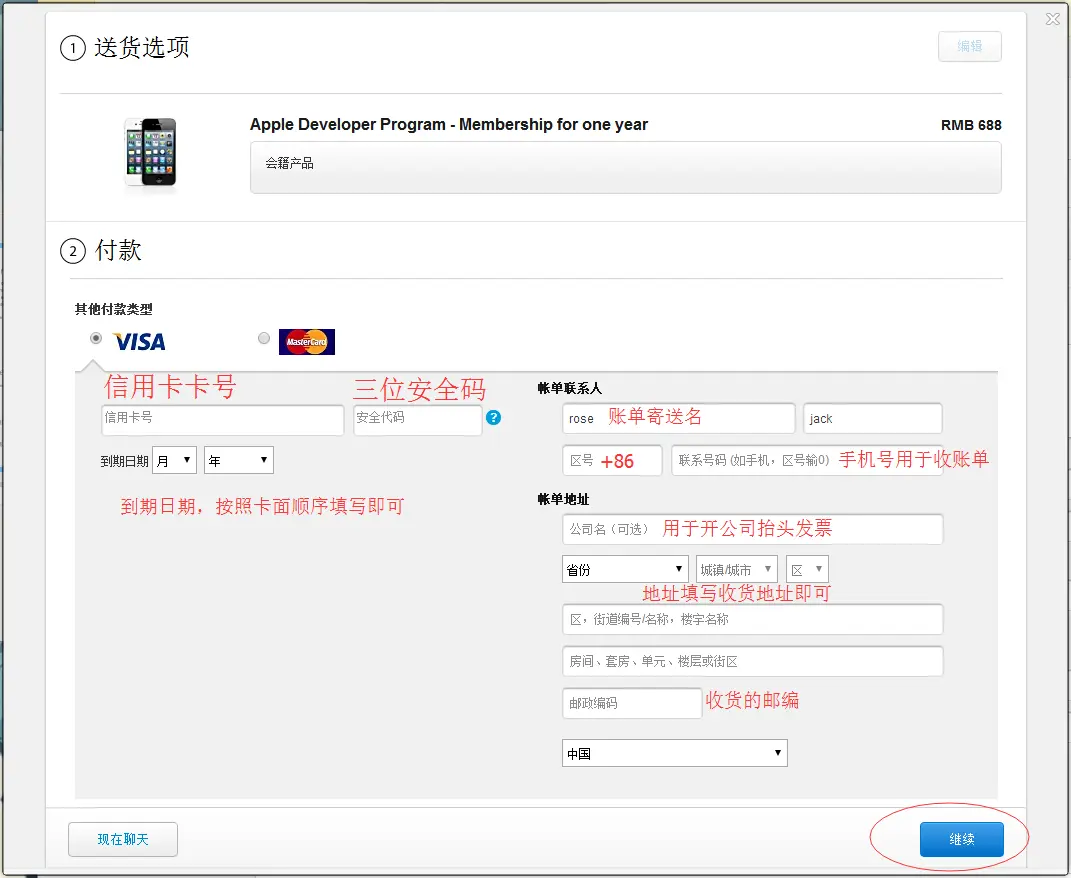The width and height of the screenshot is (1071, 878).
Task: Click the 现在聊天 chat now button
Action: [x=123, y=839]
